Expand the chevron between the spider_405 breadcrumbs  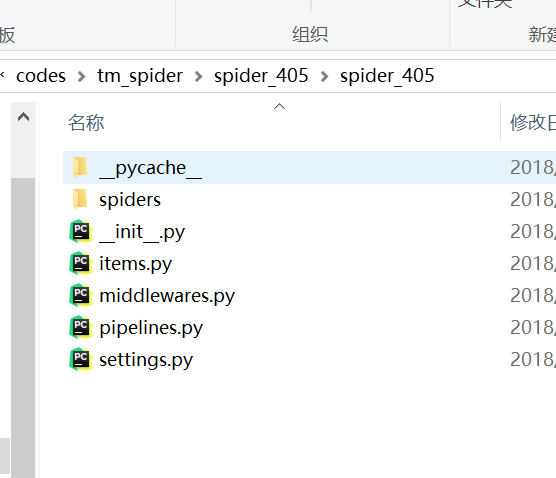324,76
